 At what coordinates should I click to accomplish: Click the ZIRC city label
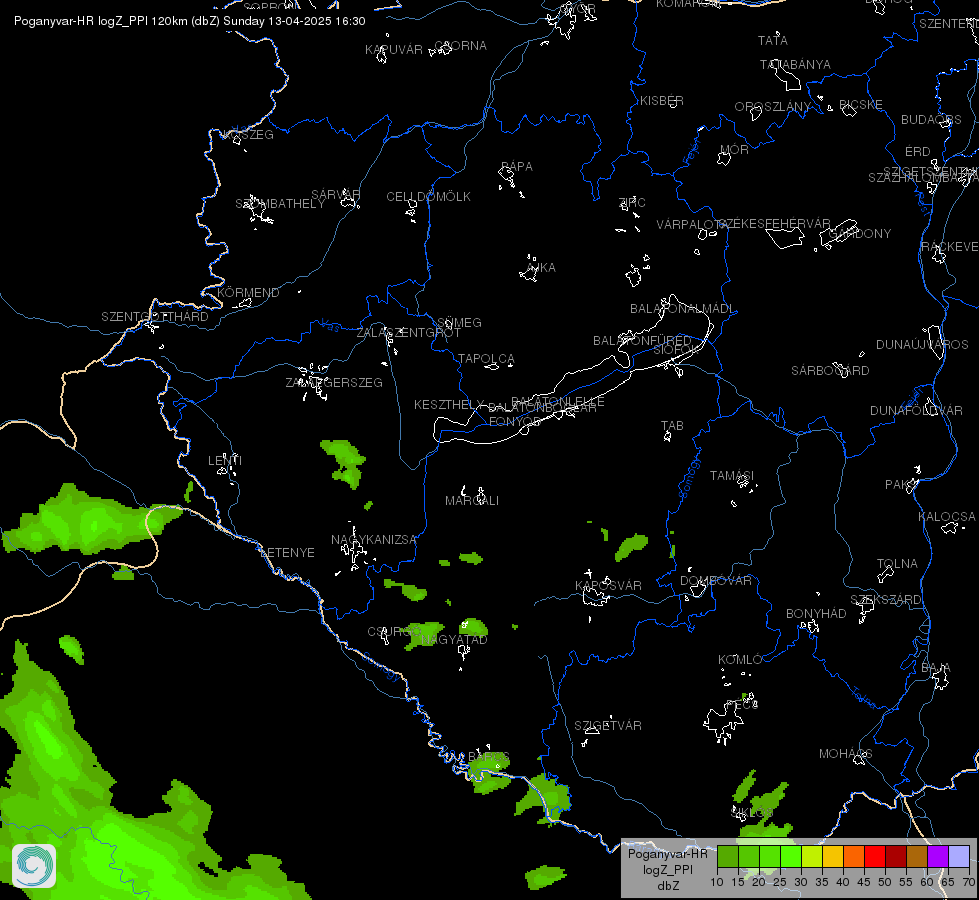pos(631,202)
